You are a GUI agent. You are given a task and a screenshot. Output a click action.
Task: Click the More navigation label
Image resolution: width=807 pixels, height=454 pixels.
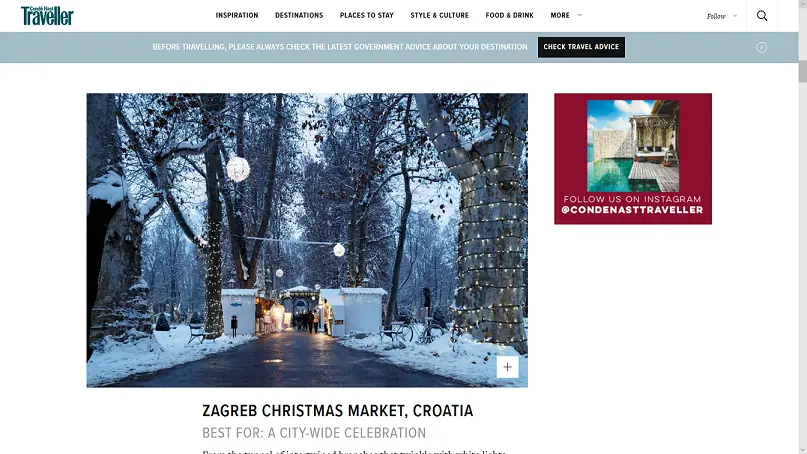click(x=560, y=15)
